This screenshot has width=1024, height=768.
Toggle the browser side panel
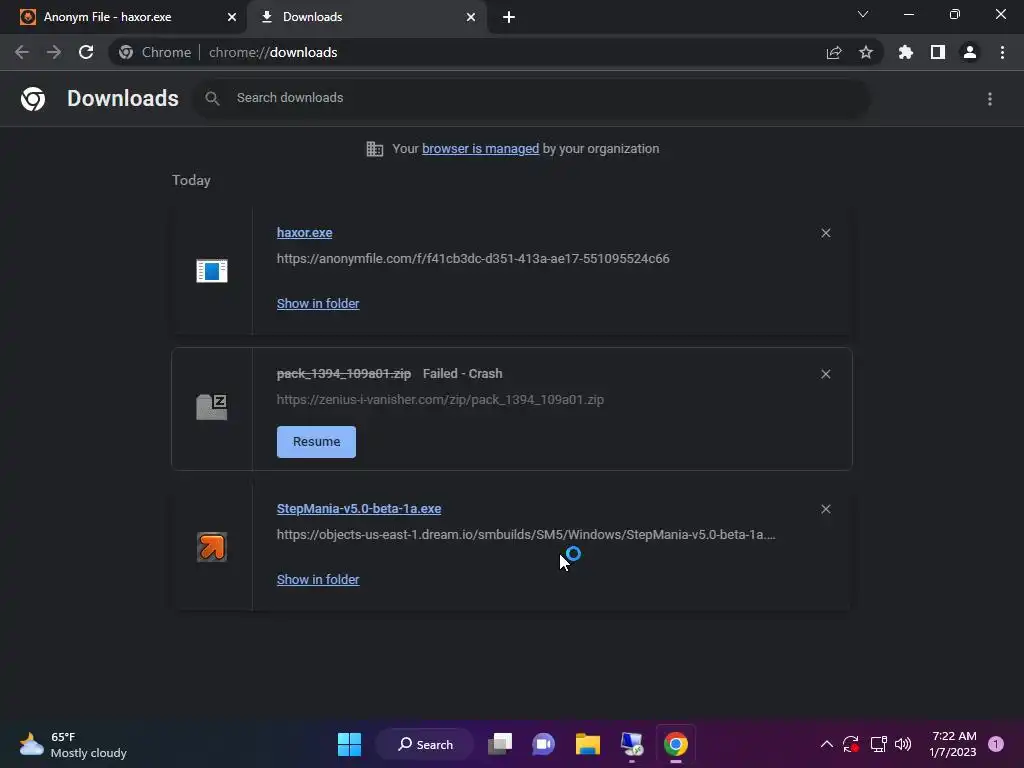pos(938,52)
